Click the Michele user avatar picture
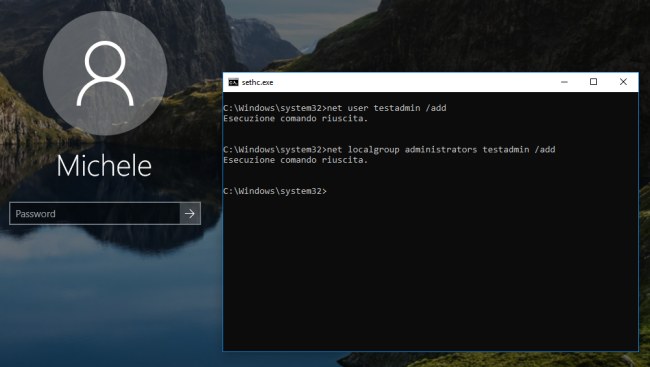 [x=105, y=73]
